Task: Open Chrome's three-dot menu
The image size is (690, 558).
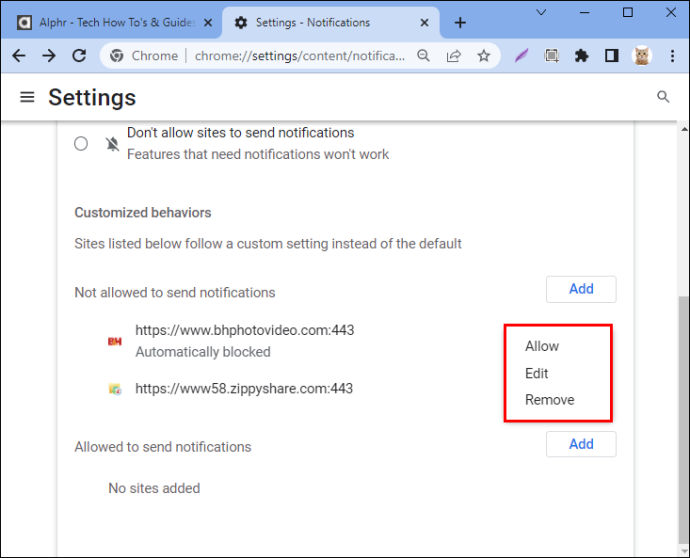Action: [672, 56]
